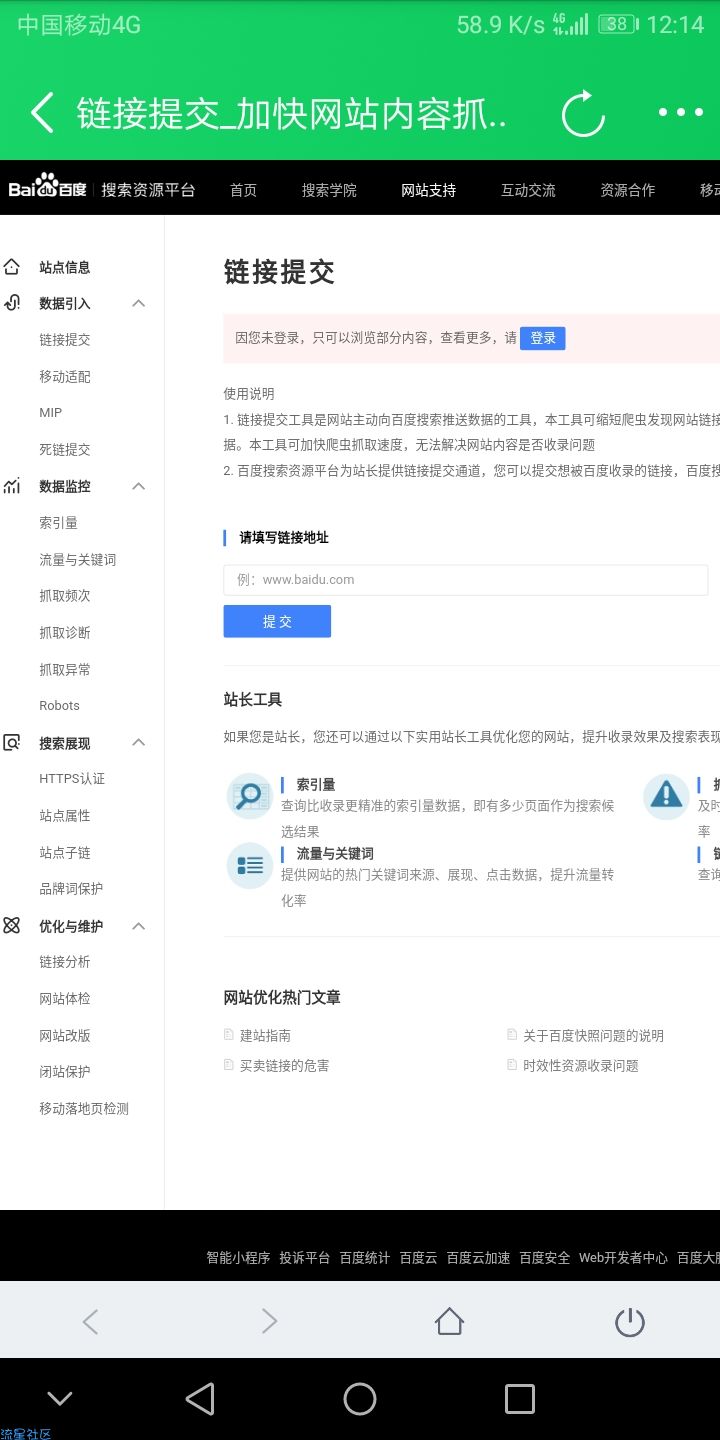This screenshot has height=1440, width=720.
Task: Tap Android recent apps square button
Action: coord(520,1399)
